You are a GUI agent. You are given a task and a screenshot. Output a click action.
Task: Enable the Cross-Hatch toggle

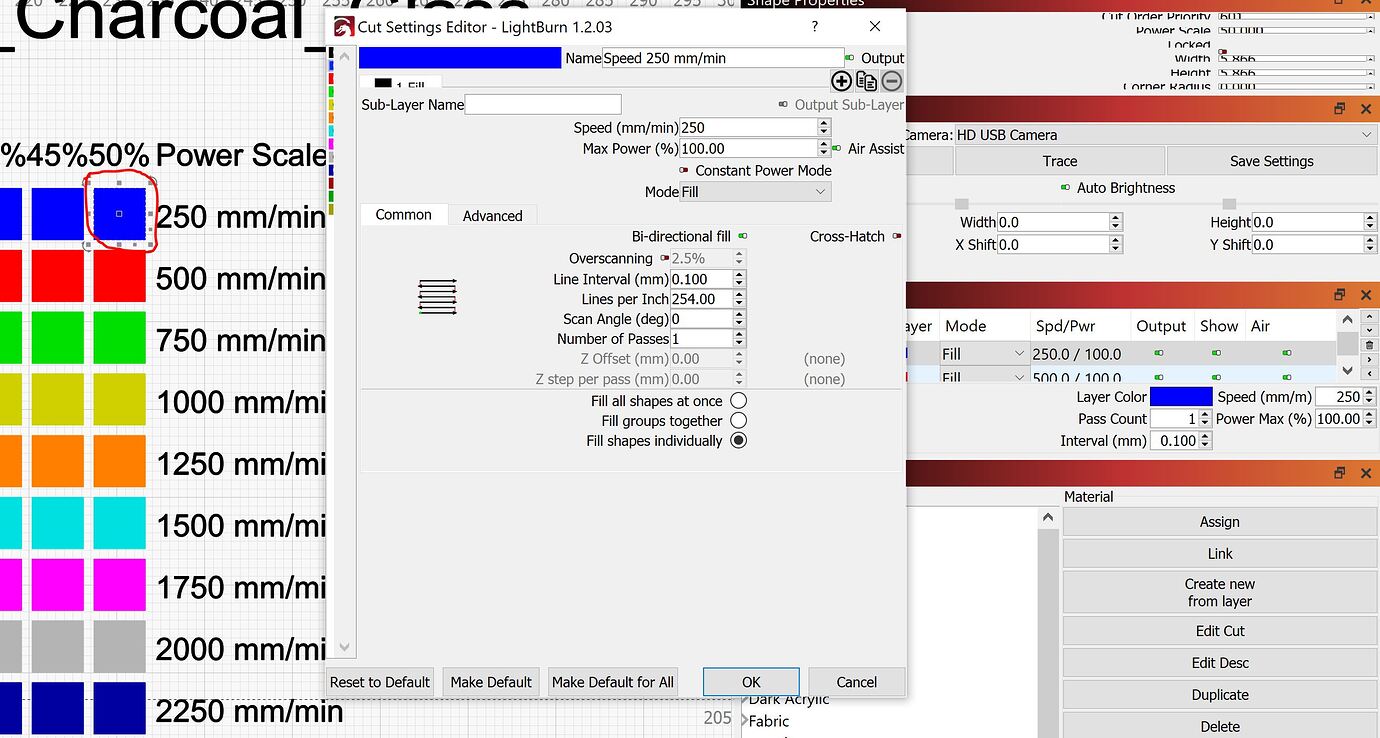tap(897, 236)
